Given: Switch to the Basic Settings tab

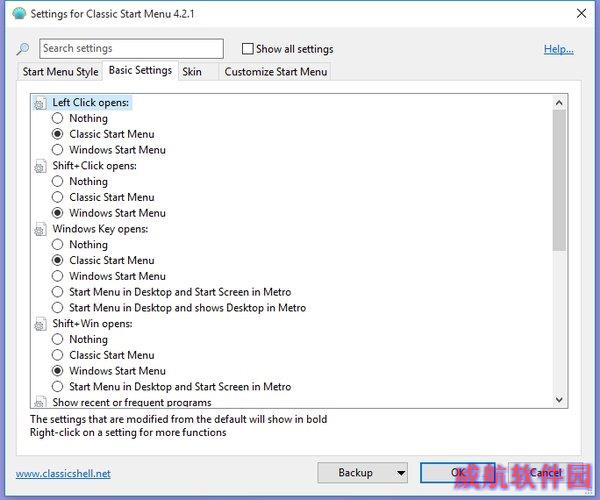Looking at the screenshot, I should pos(140,70).
